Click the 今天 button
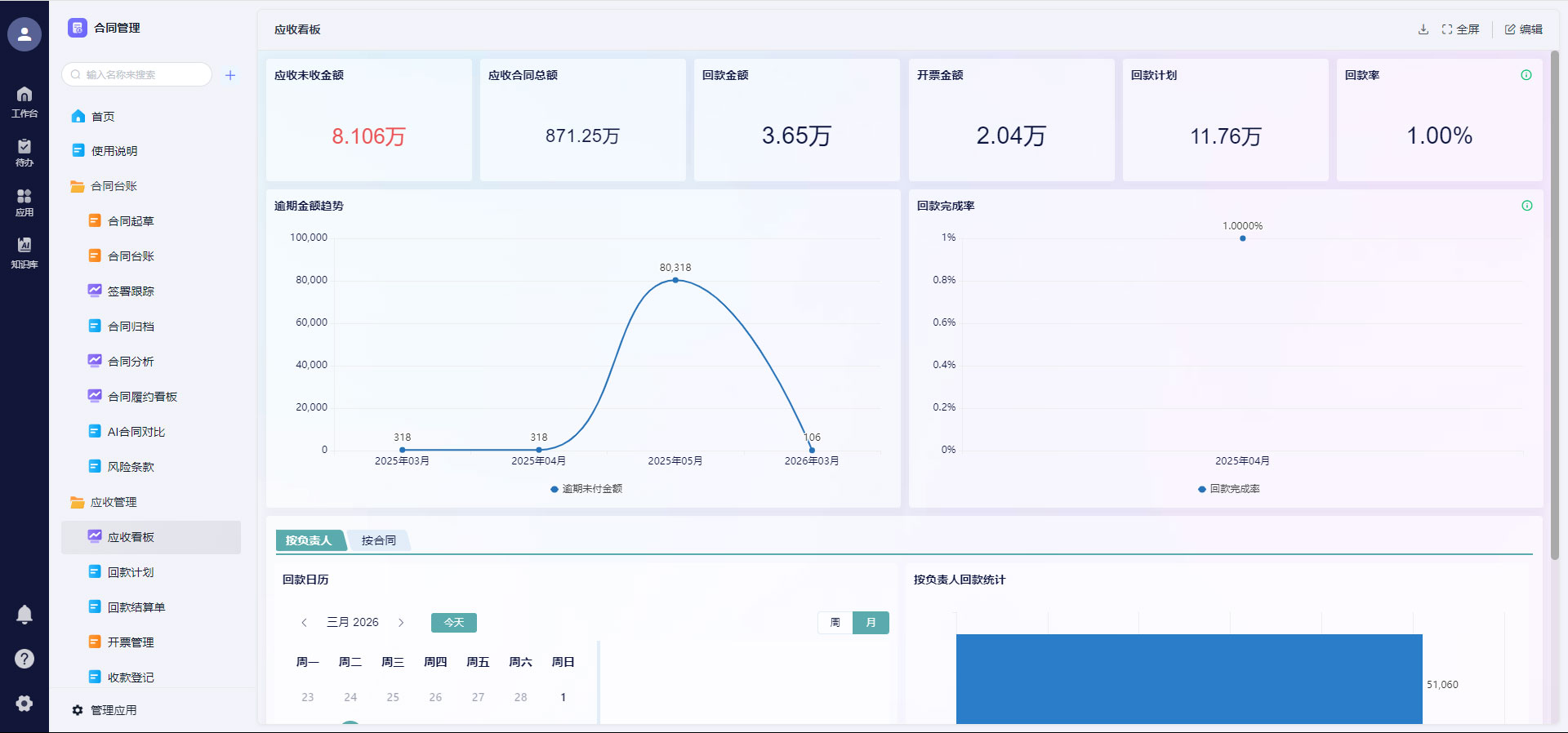 point(454,623)
